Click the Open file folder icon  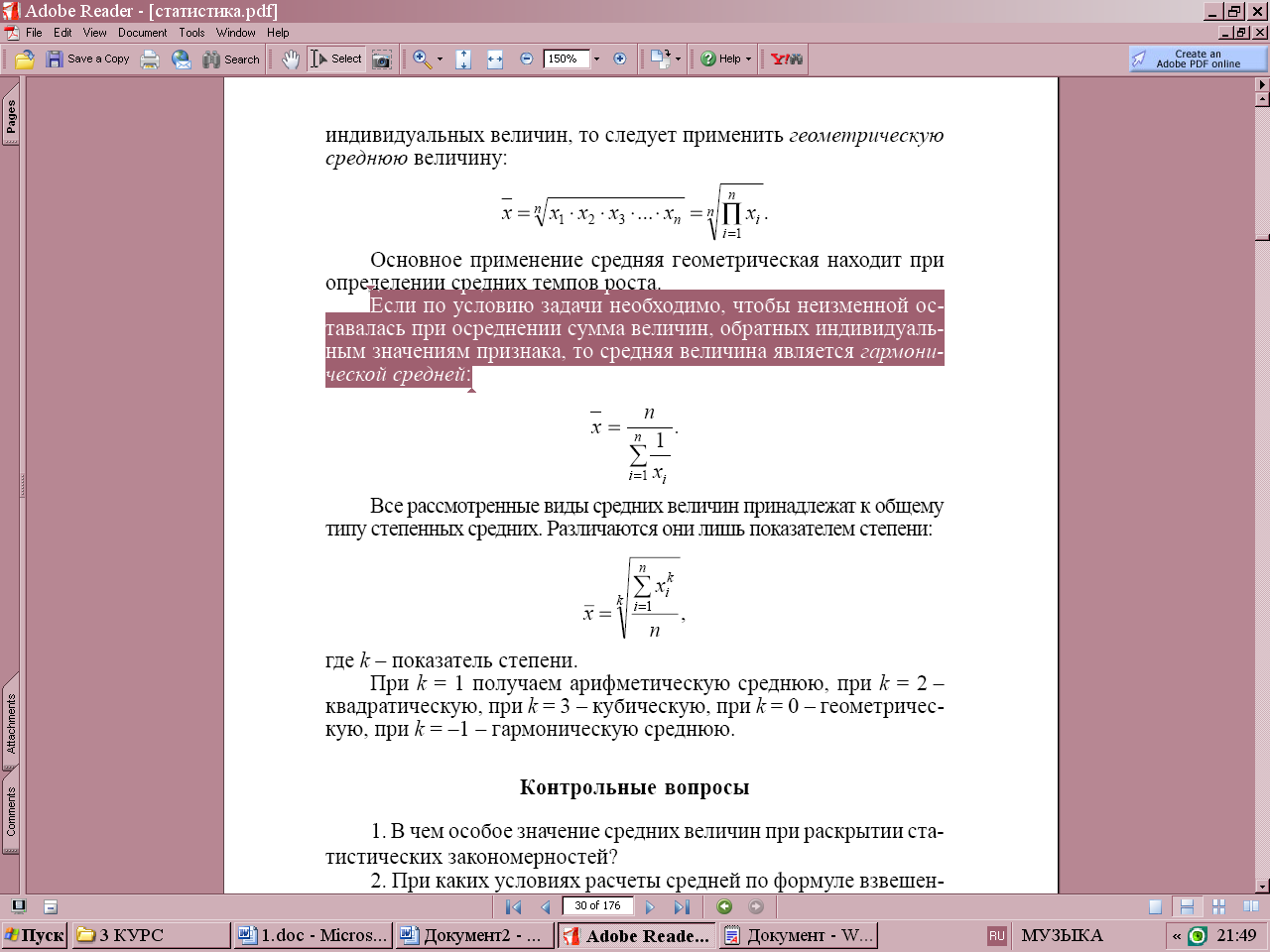25,59
